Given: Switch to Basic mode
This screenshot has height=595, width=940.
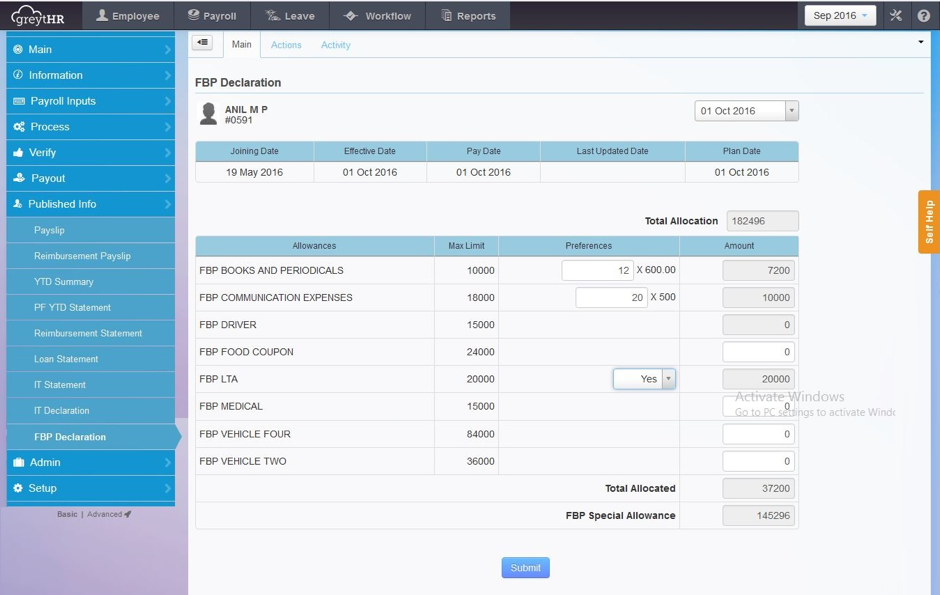Looking at the screenshot, I should (67, 514).
